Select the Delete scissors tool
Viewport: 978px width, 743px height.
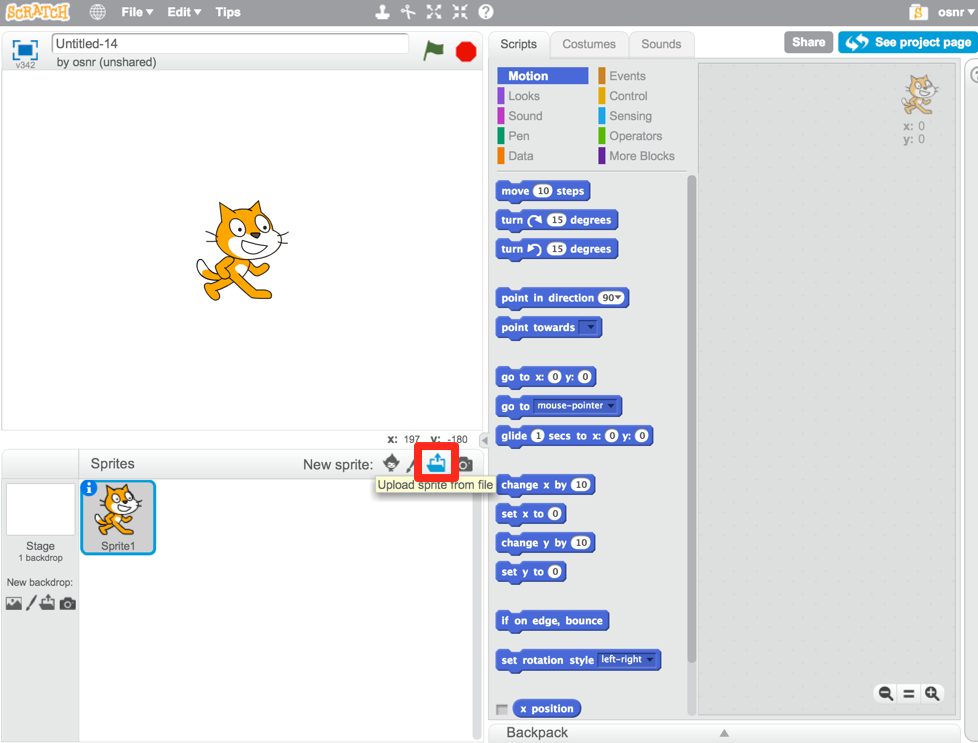(408, 12)
